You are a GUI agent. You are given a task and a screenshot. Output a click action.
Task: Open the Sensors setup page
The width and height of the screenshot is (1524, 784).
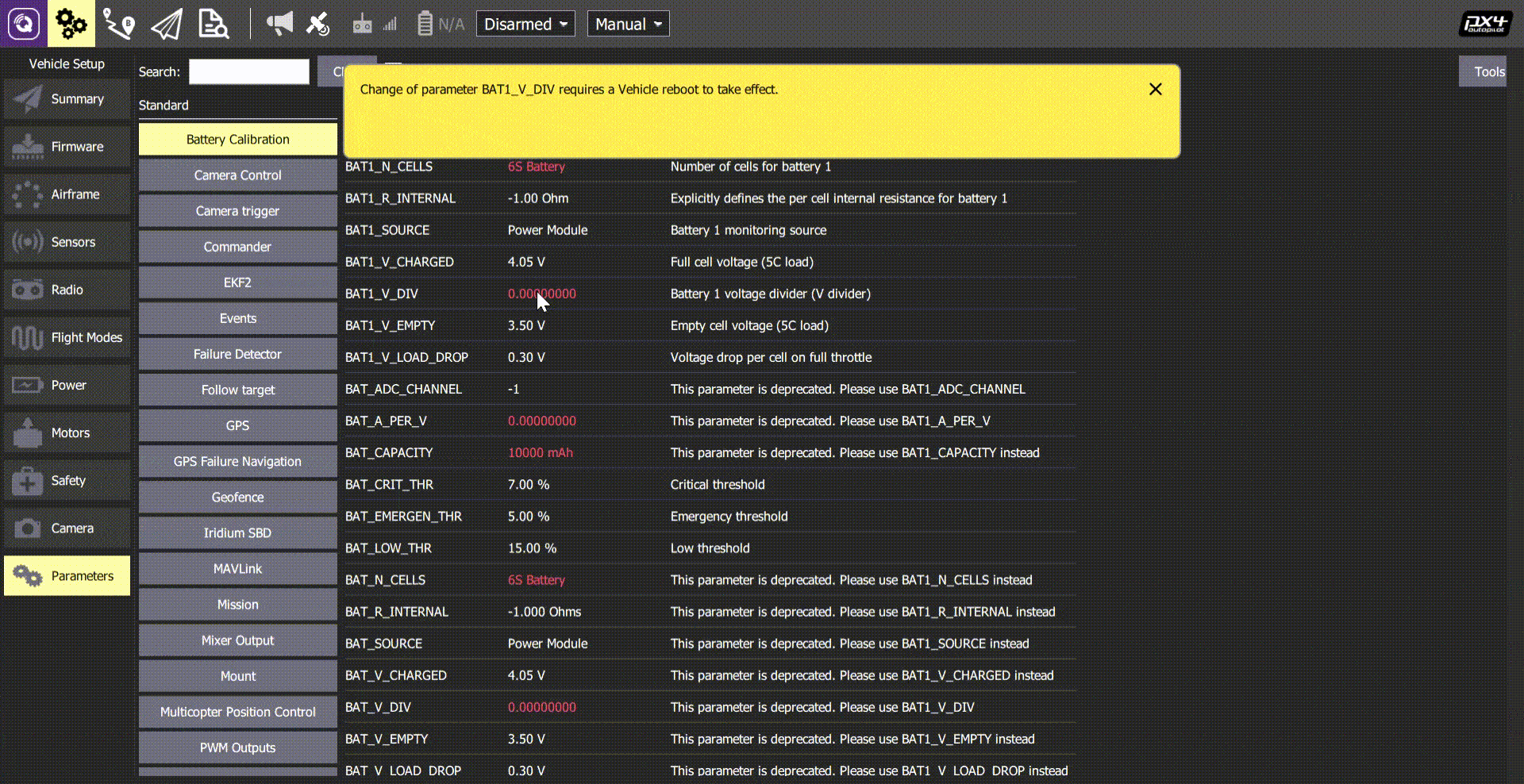(67, 242)
